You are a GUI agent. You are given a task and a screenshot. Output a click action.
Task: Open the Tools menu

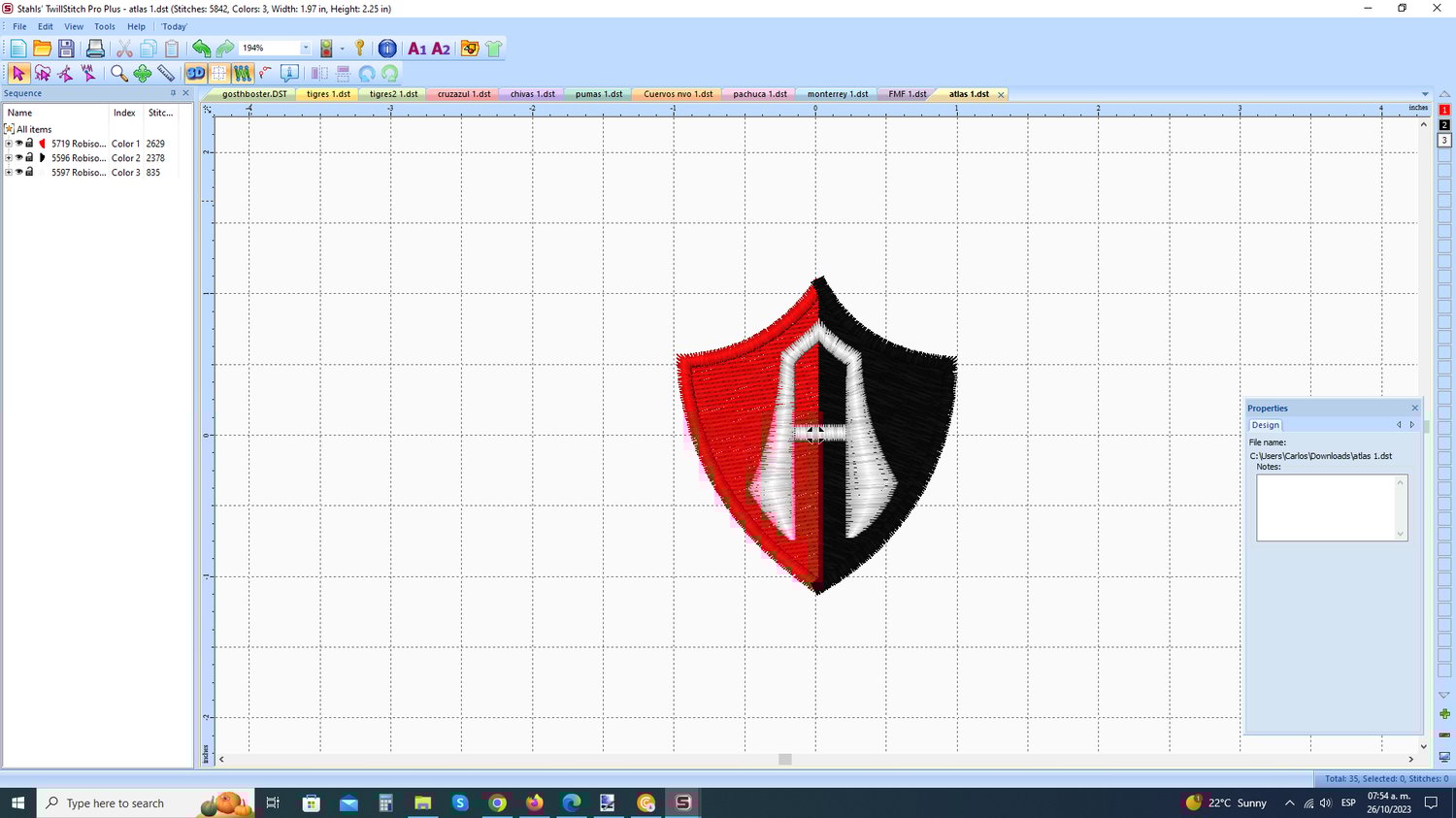(105, 27)
